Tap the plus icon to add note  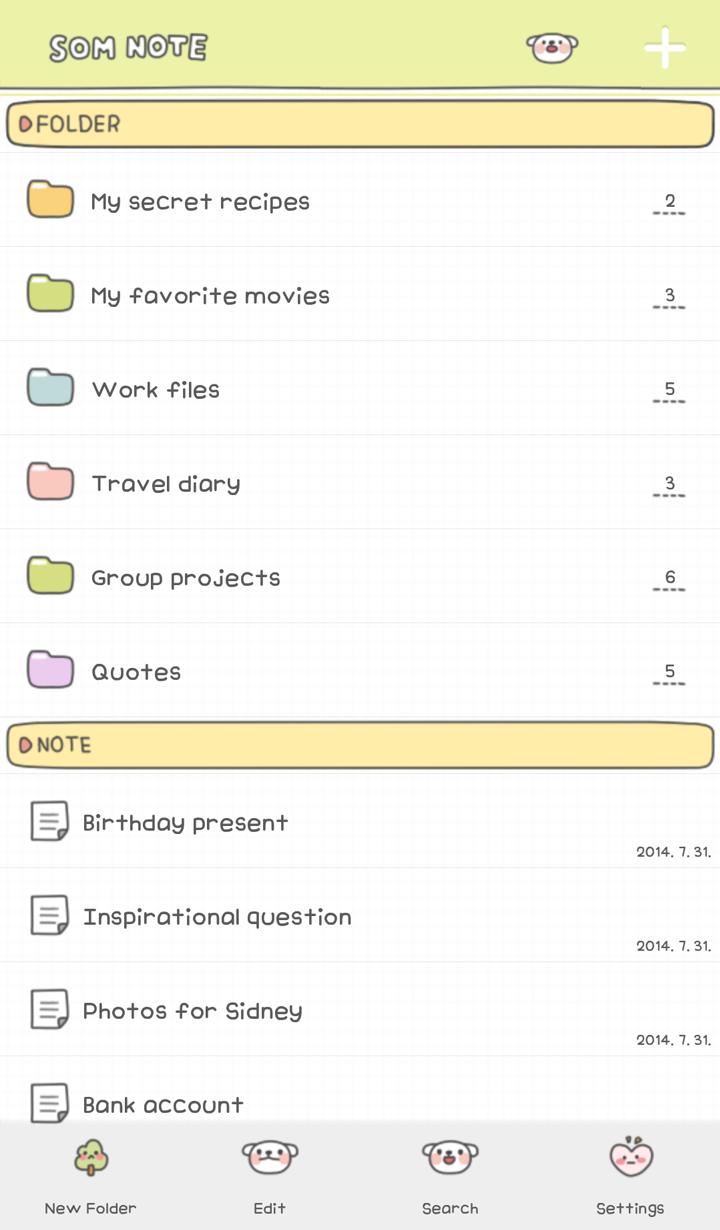[x=665, y=47]
